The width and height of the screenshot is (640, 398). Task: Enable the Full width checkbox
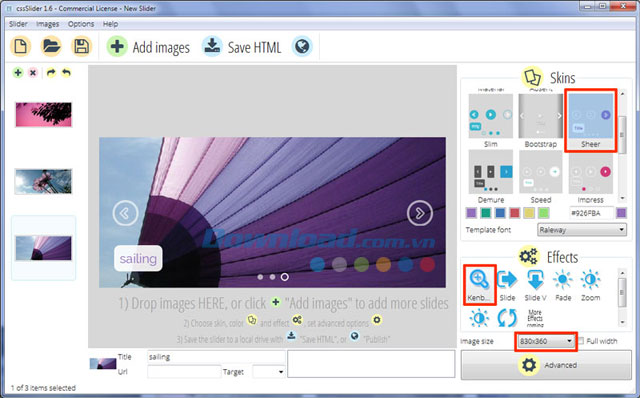coord(581,341)
